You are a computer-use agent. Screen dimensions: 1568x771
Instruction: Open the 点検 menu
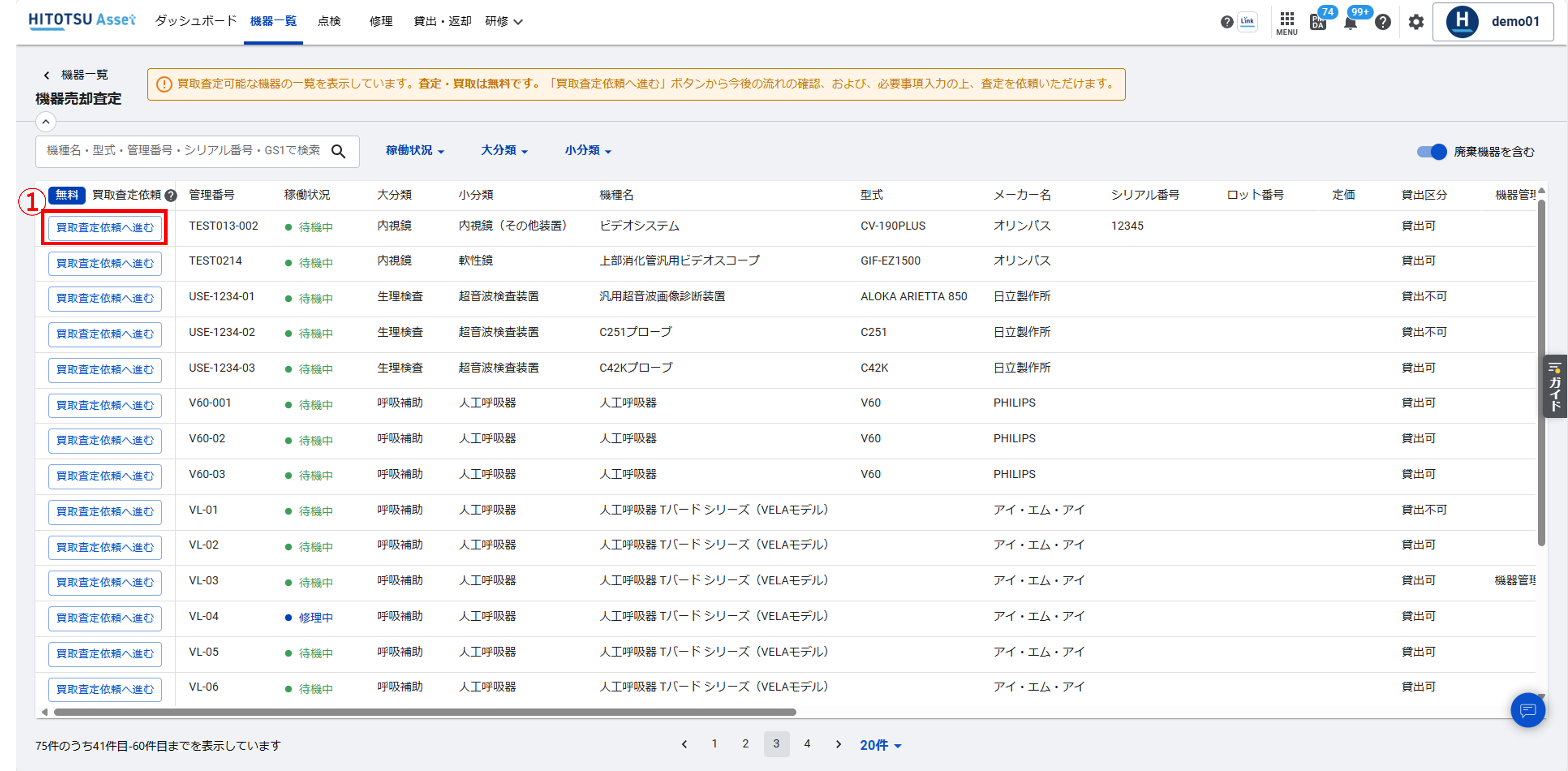tap(329, 21)
